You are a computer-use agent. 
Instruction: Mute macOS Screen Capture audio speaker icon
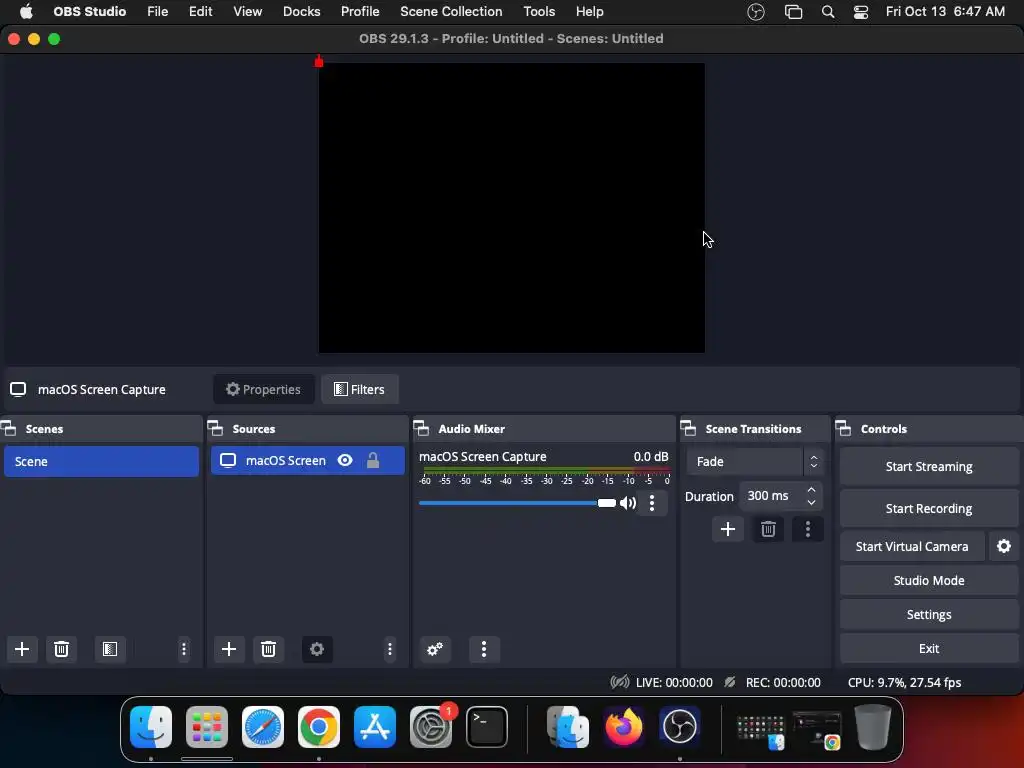pyautogui.click(x=628, y=503)
